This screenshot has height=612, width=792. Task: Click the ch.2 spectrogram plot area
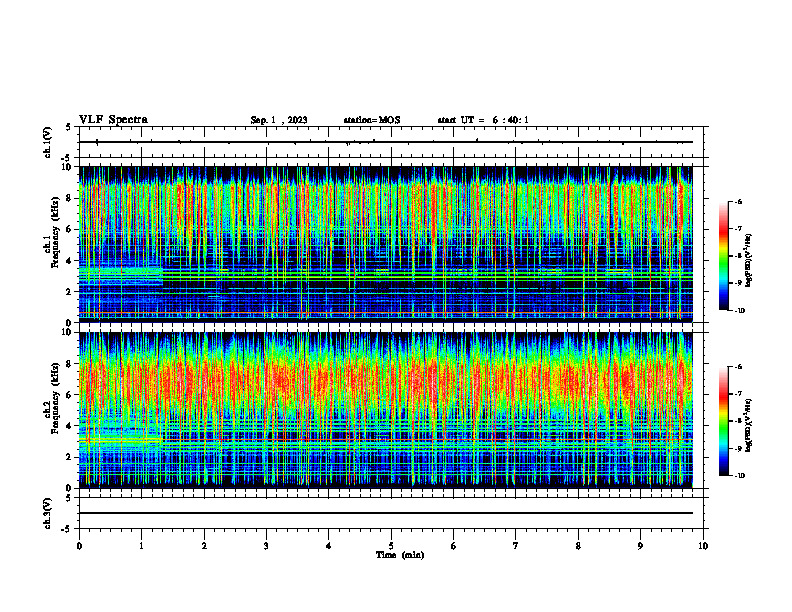pyautogui.click(x=386, y=410)
